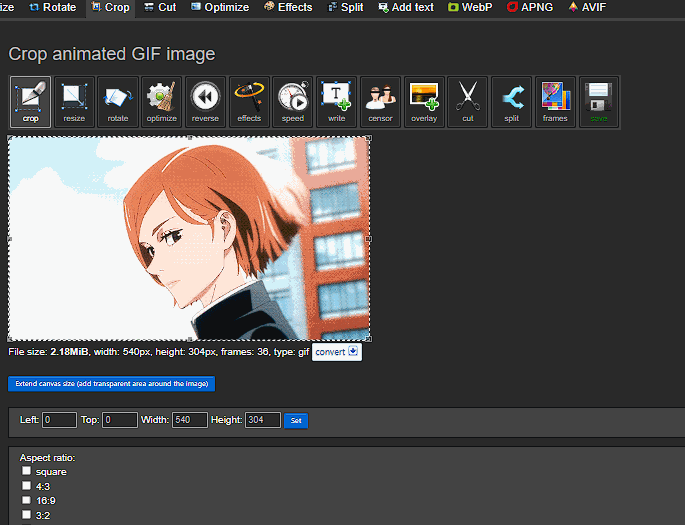Focus the Left input field
The height and width of the screenshot is (525, 685).
pos(59,420)
